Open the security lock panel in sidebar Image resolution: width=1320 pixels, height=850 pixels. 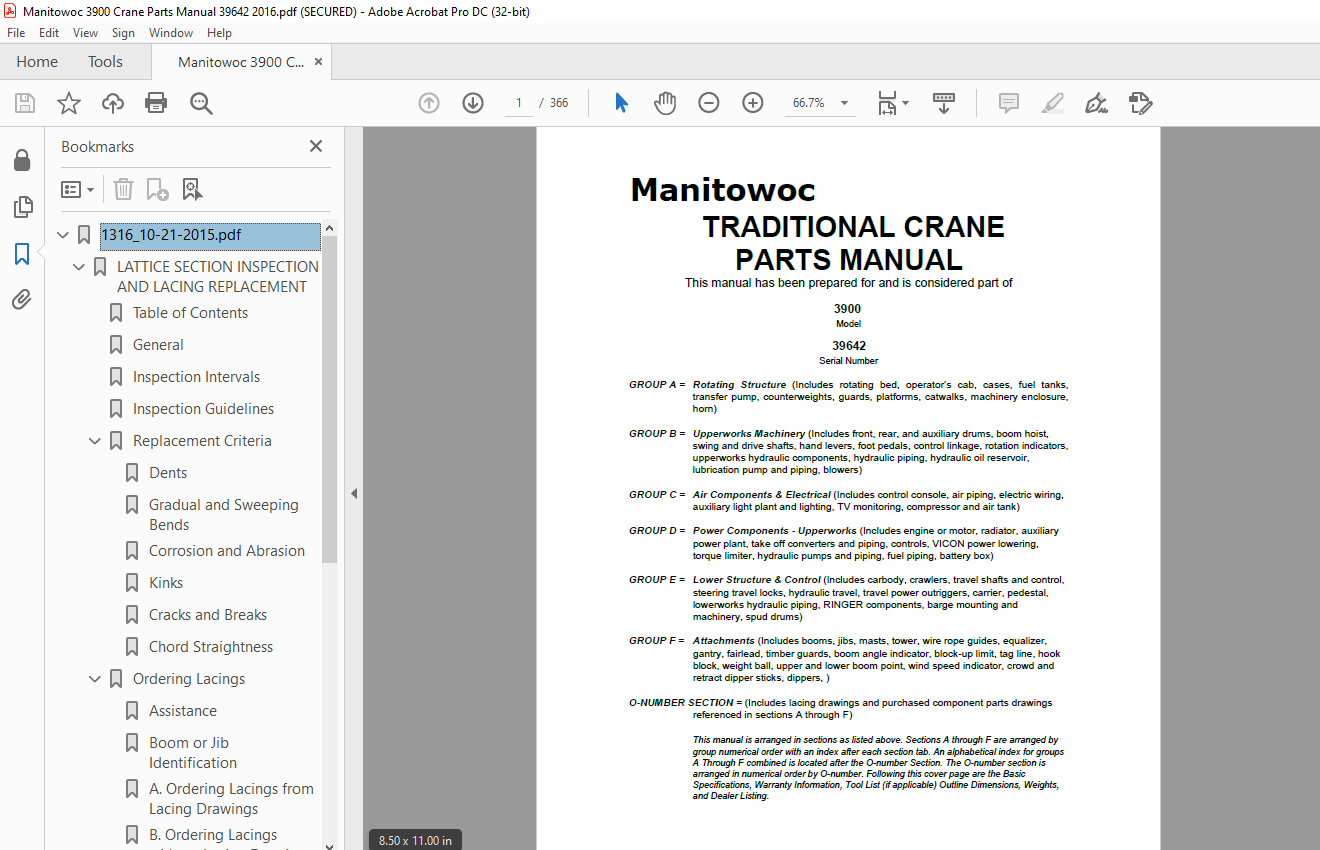coord(22,161)
